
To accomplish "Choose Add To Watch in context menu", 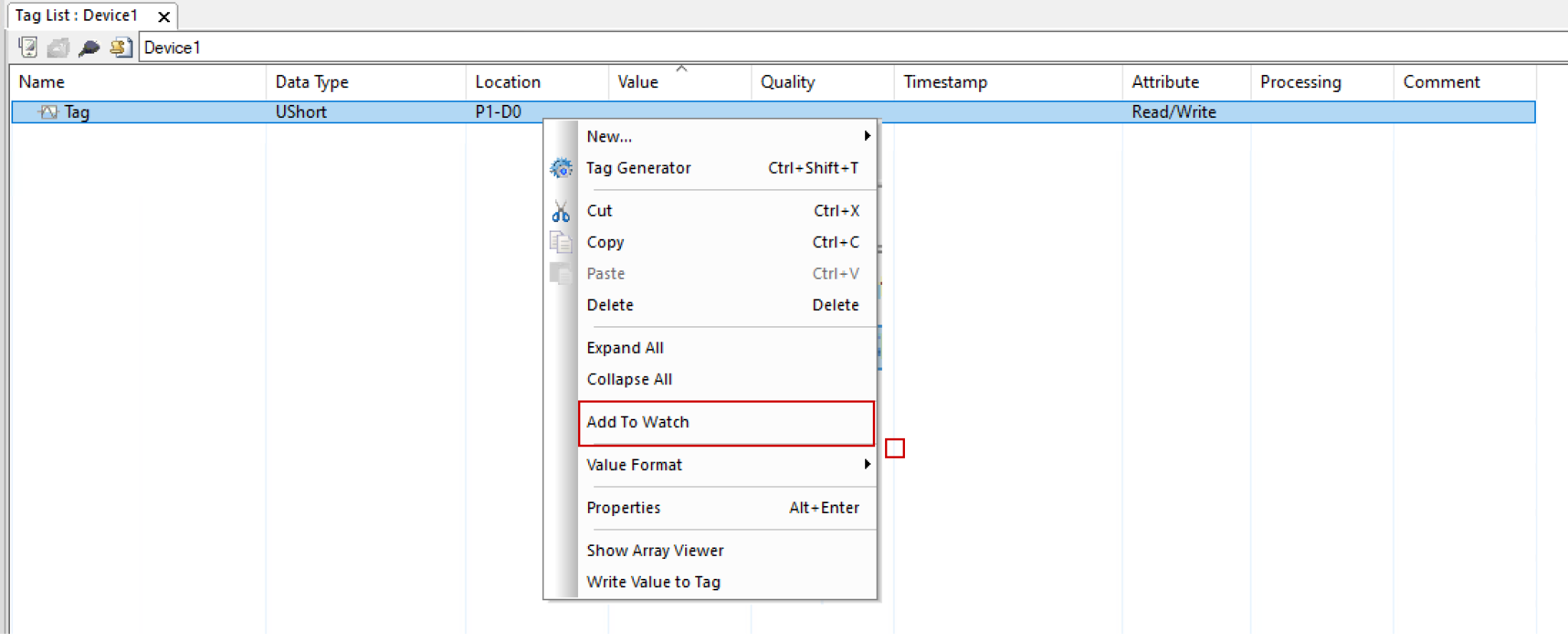I will [x=638, y=422].
